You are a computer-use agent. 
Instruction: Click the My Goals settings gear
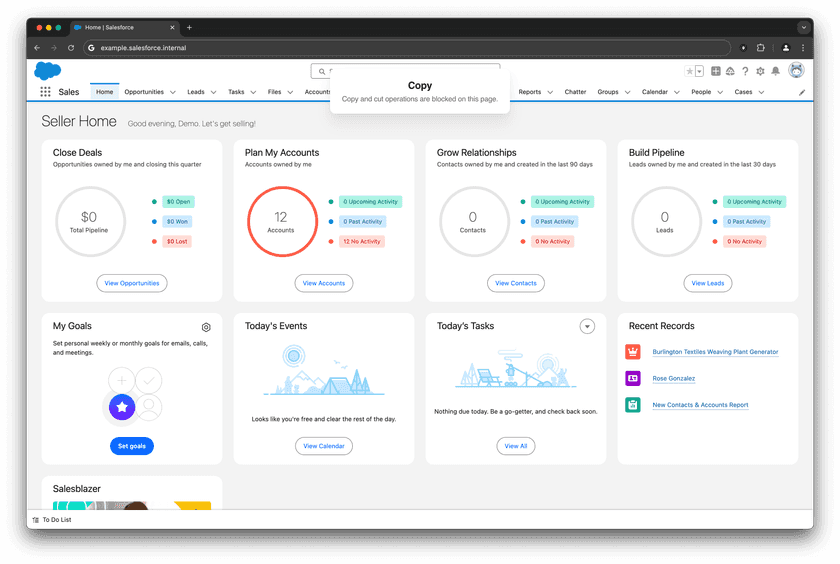(x=206, y=327)
